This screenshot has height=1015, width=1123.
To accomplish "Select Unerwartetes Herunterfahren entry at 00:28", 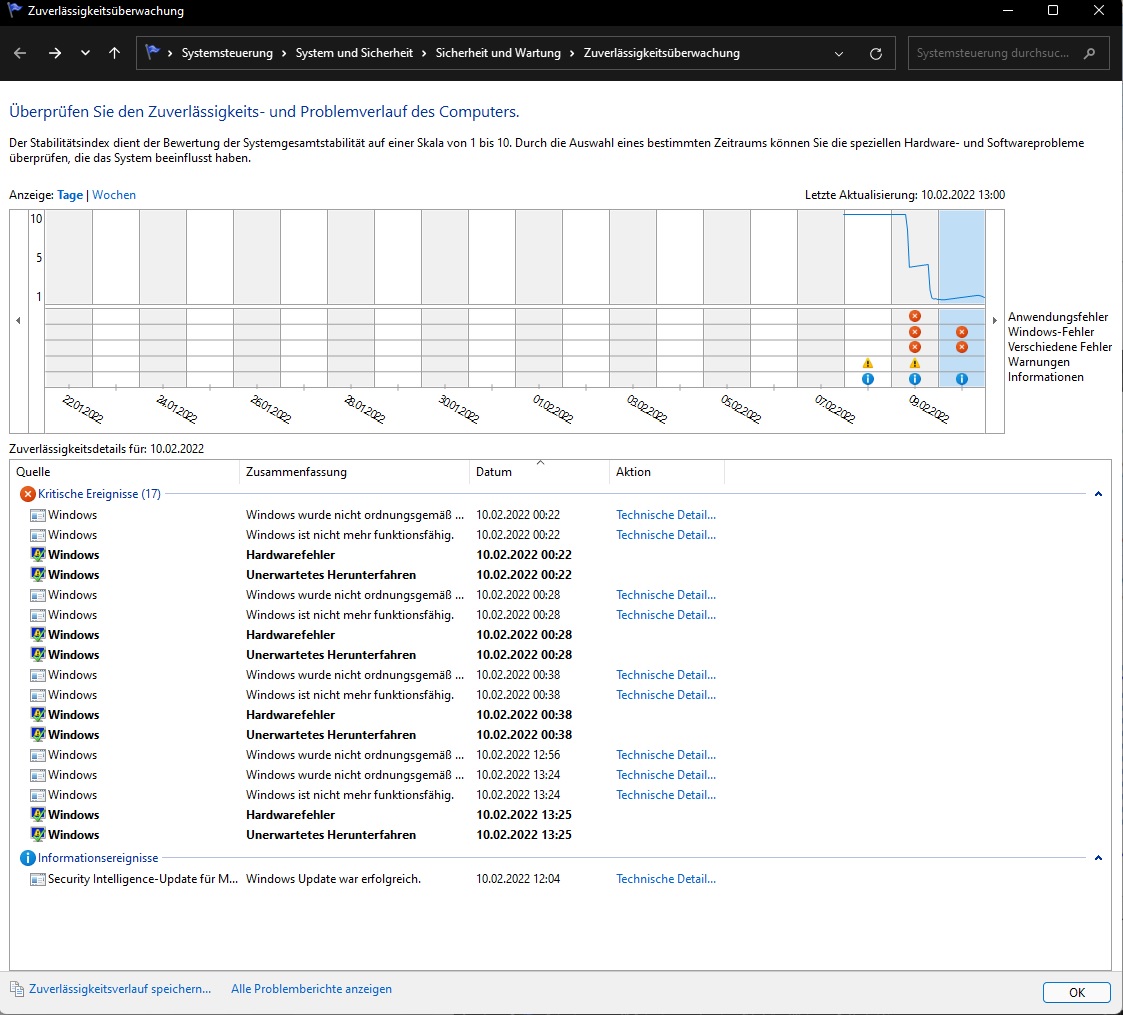I will tap(330, 655).
